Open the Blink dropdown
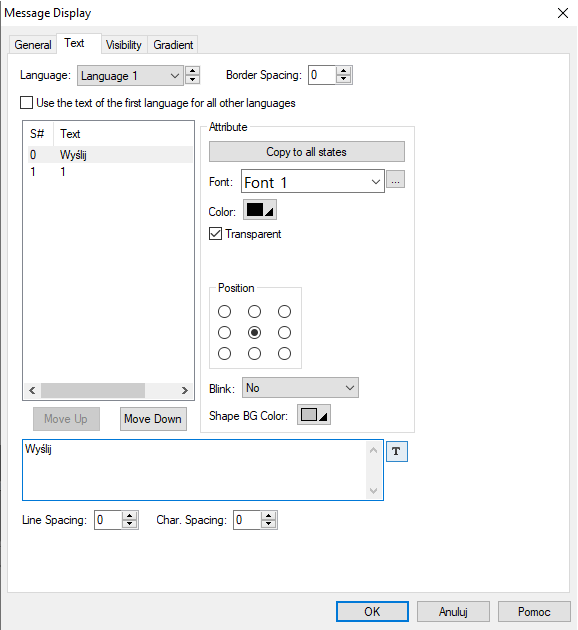Viewport: 578px width, 630px height. [300, 388]
